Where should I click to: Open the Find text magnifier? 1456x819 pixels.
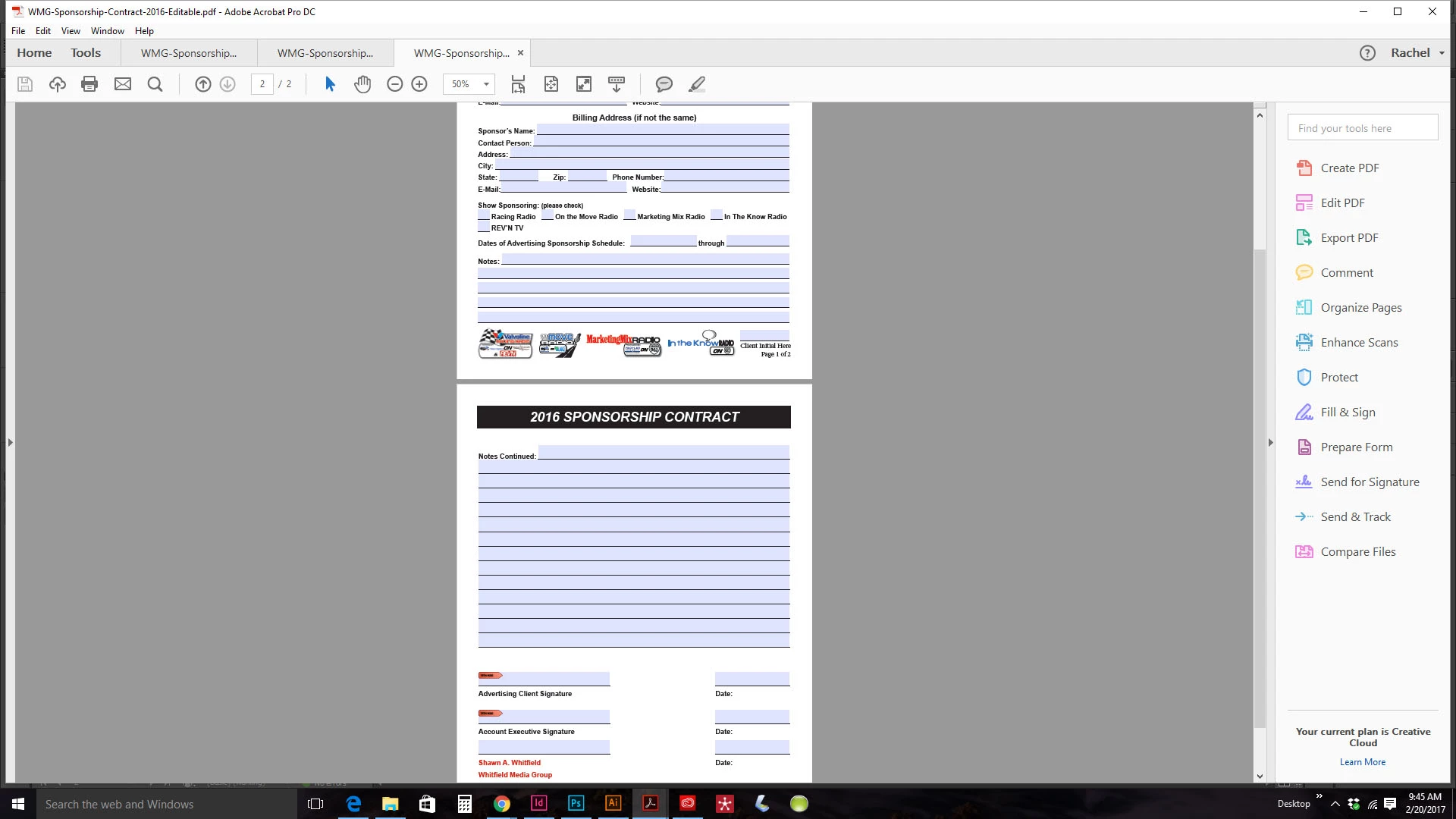155,84
